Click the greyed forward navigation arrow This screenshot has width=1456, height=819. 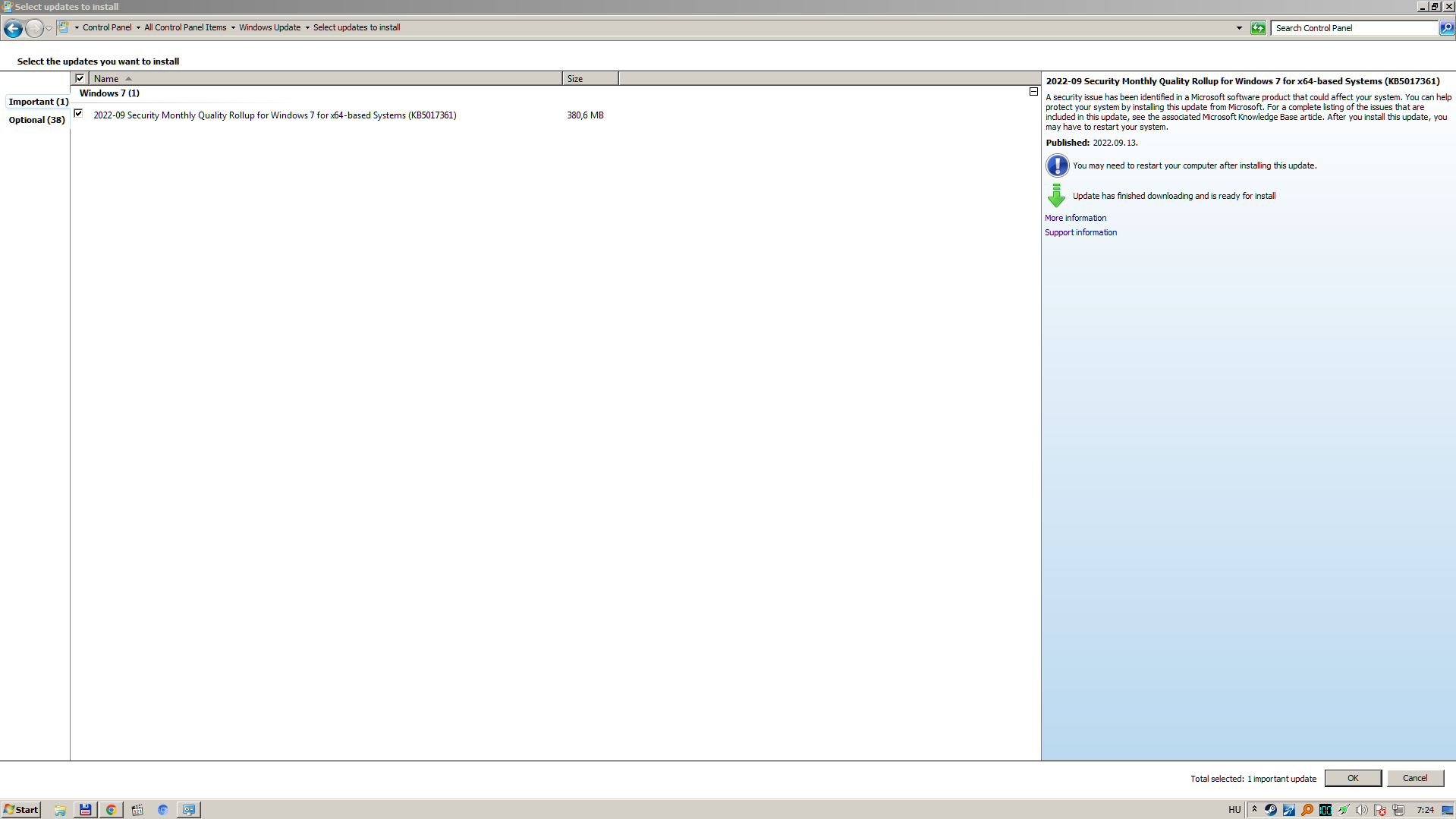click(34, 28)
